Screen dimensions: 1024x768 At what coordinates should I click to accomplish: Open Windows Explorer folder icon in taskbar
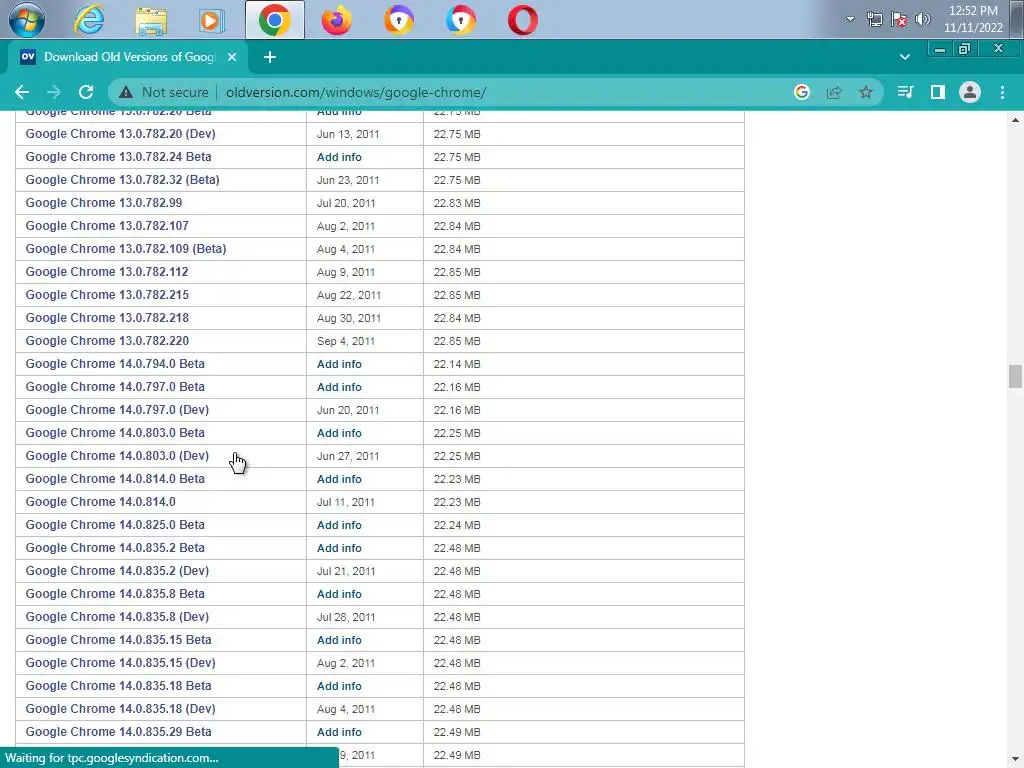(151, 20)
